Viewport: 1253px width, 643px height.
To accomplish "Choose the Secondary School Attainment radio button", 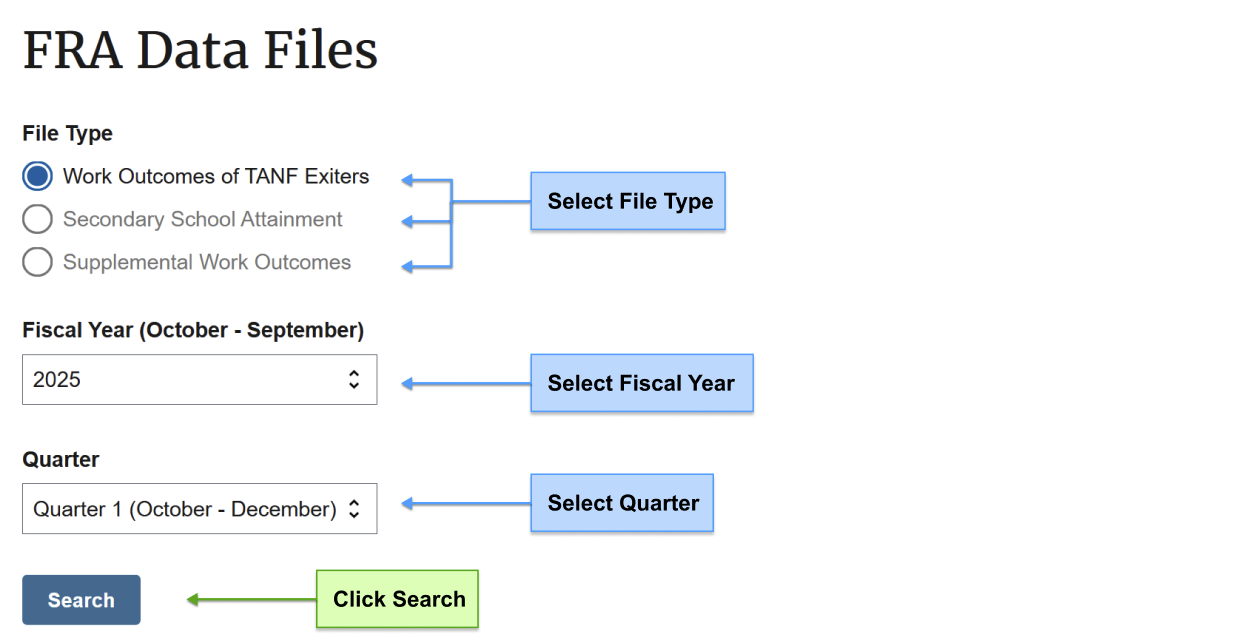I will tap(37, 220).
